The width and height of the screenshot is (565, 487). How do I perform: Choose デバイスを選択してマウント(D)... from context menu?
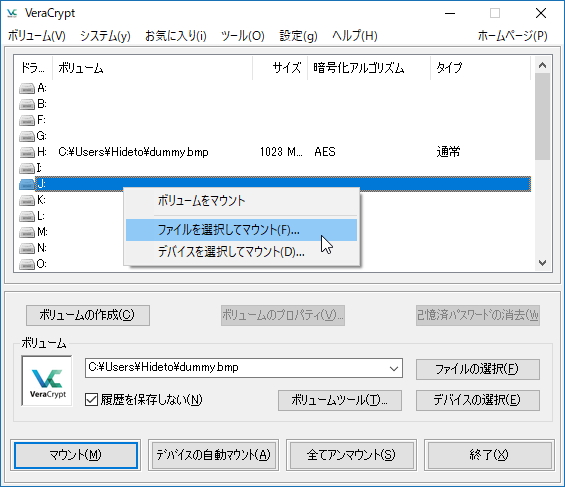pyautogui.click(x=241, y=252)
